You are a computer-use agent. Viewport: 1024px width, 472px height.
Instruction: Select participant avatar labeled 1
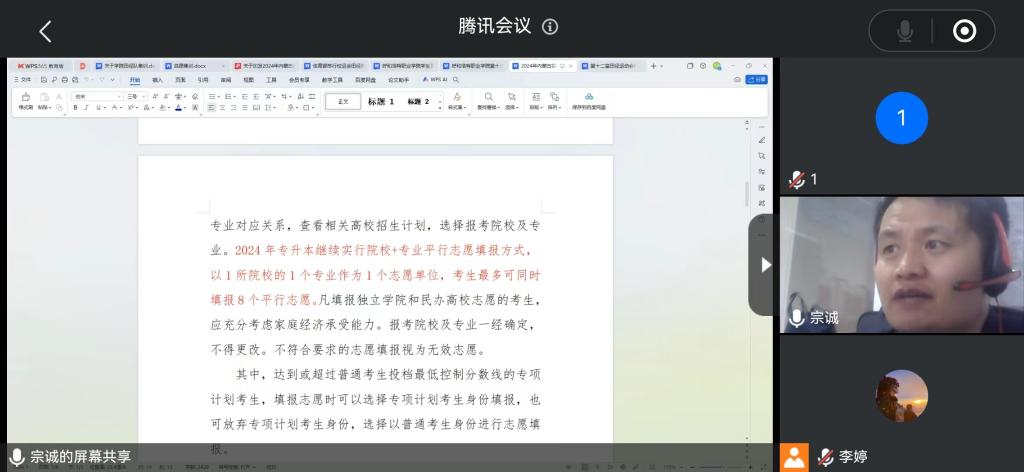point(901,118)
